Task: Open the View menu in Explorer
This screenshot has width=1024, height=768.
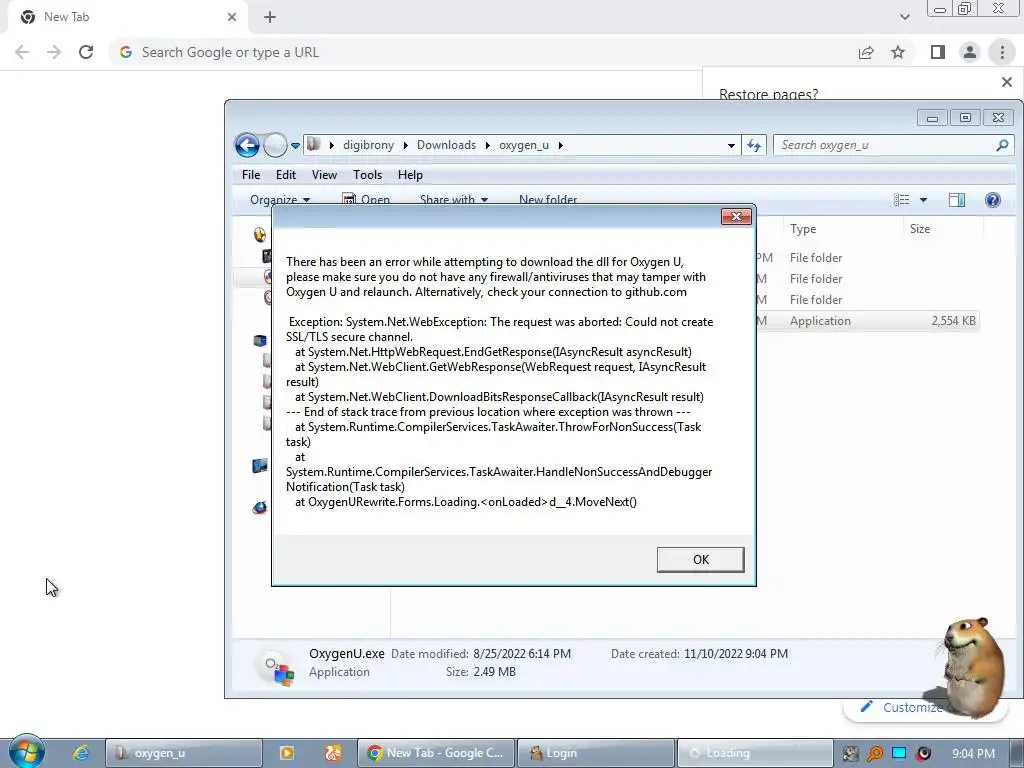Action: click(x=324, y=175)
